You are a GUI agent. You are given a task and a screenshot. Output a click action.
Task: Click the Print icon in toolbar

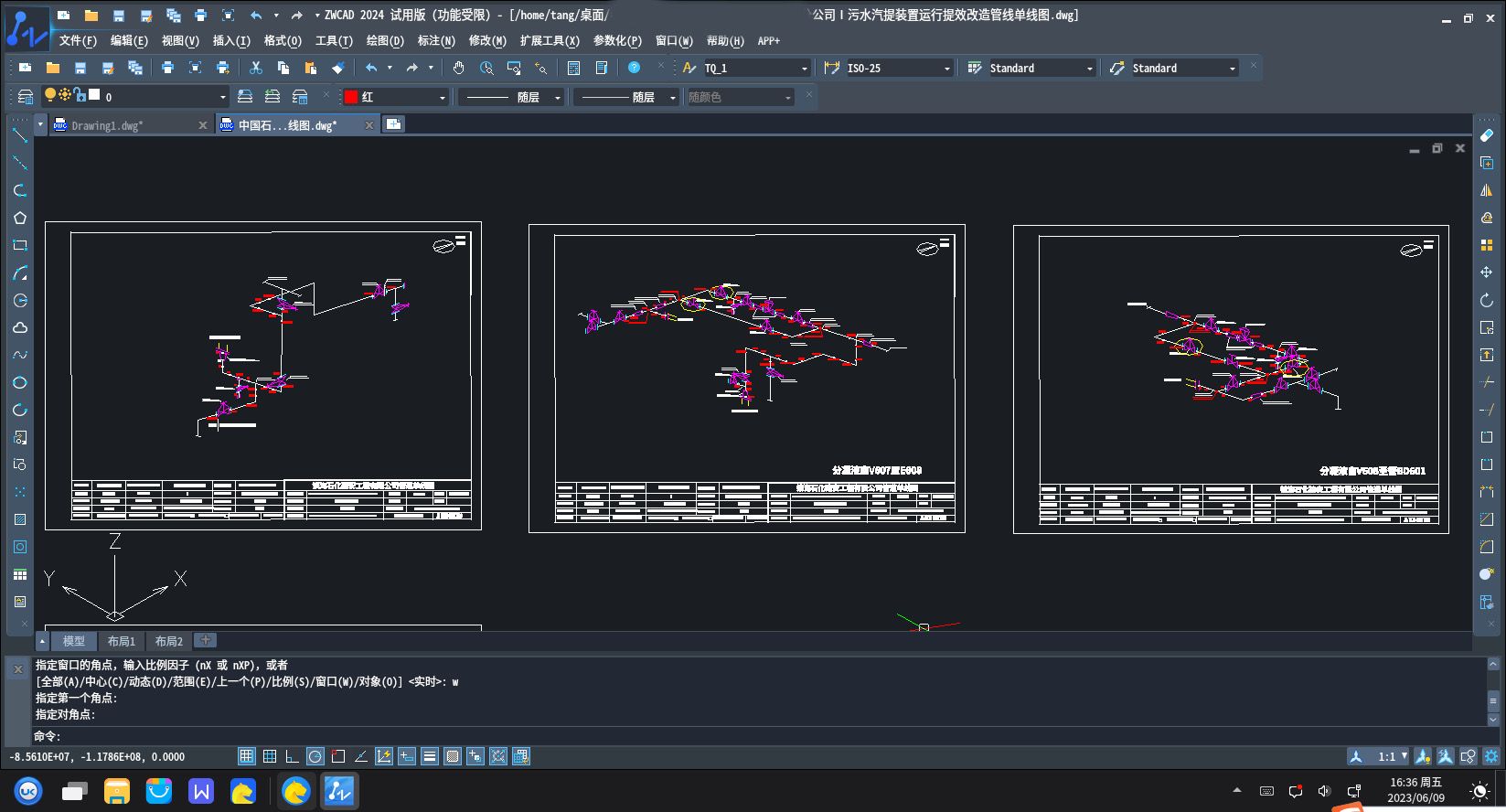click(x=167, y=68)
